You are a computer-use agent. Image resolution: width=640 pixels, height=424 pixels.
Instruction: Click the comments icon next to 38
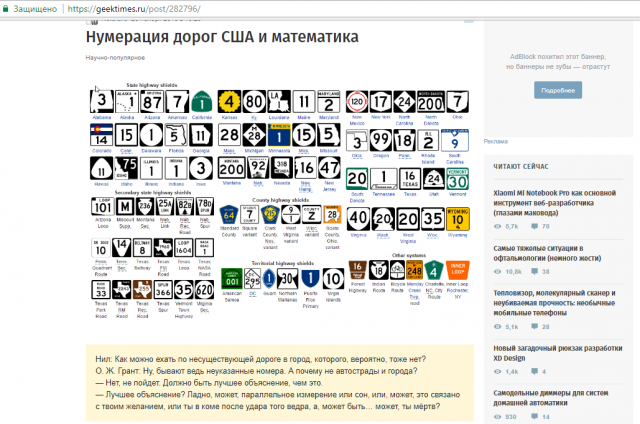coord(534,271)
